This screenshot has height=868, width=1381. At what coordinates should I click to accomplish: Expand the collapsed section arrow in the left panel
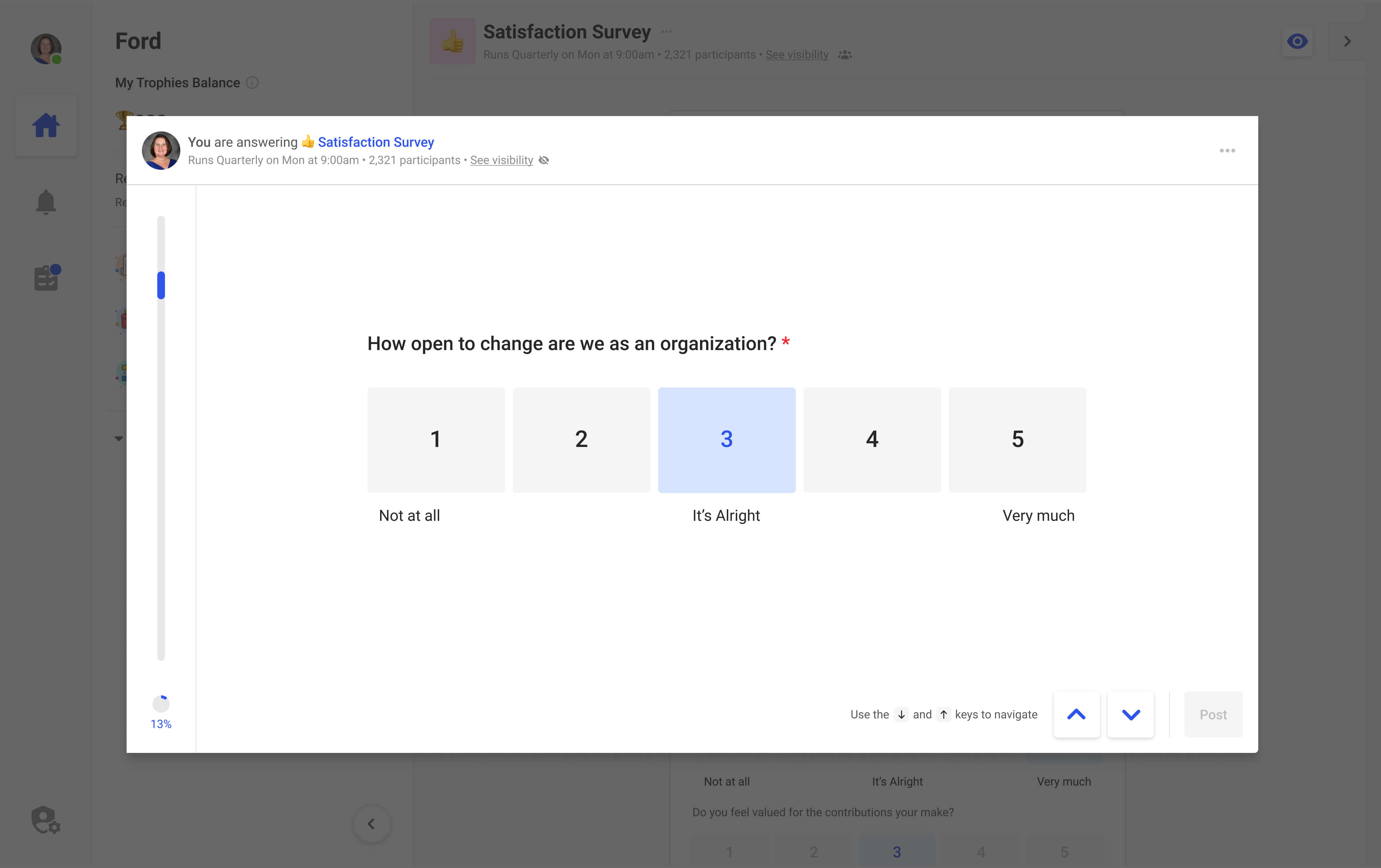click(119, 438)
